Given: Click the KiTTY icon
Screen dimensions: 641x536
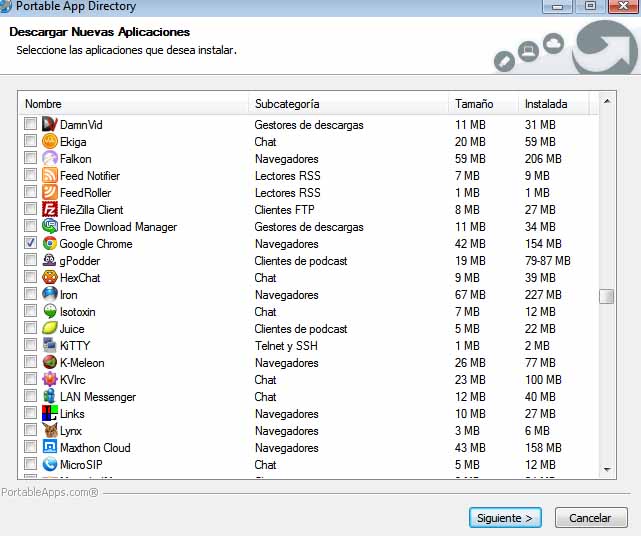Looking at the screenshot, I should tap(49, 345).
